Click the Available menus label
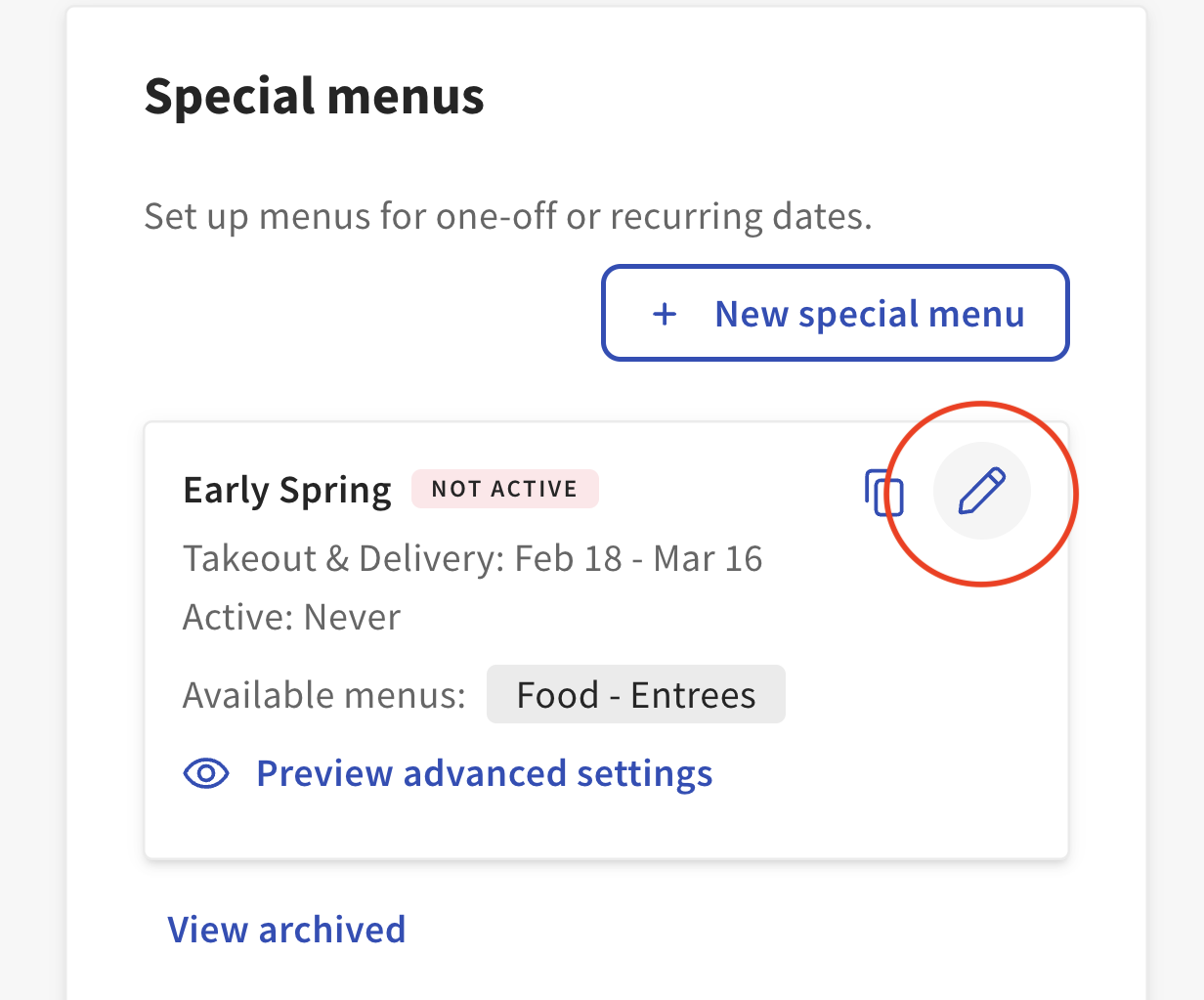 click(x=323, y=694)
